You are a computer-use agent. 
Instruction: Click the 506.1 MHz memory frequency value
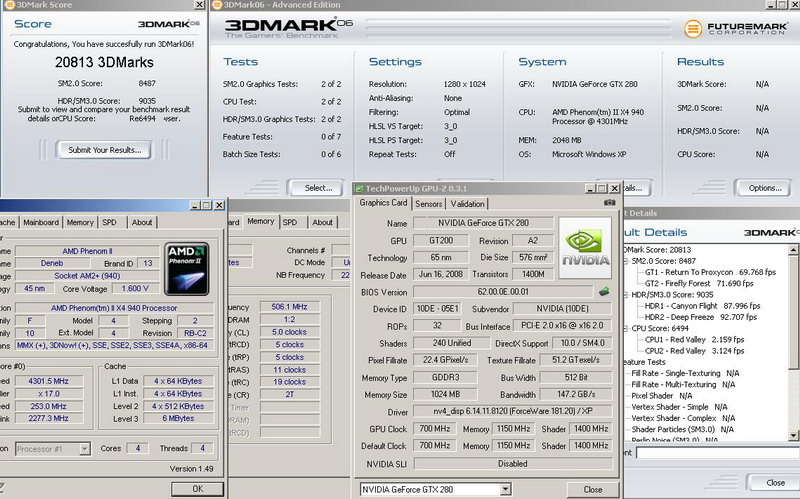pos(290,307)
